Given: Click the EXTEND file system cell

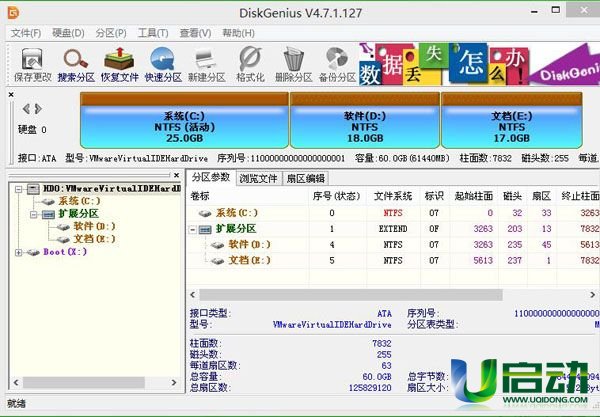Looking at the screenshot, I should click(x=393, y=229).
